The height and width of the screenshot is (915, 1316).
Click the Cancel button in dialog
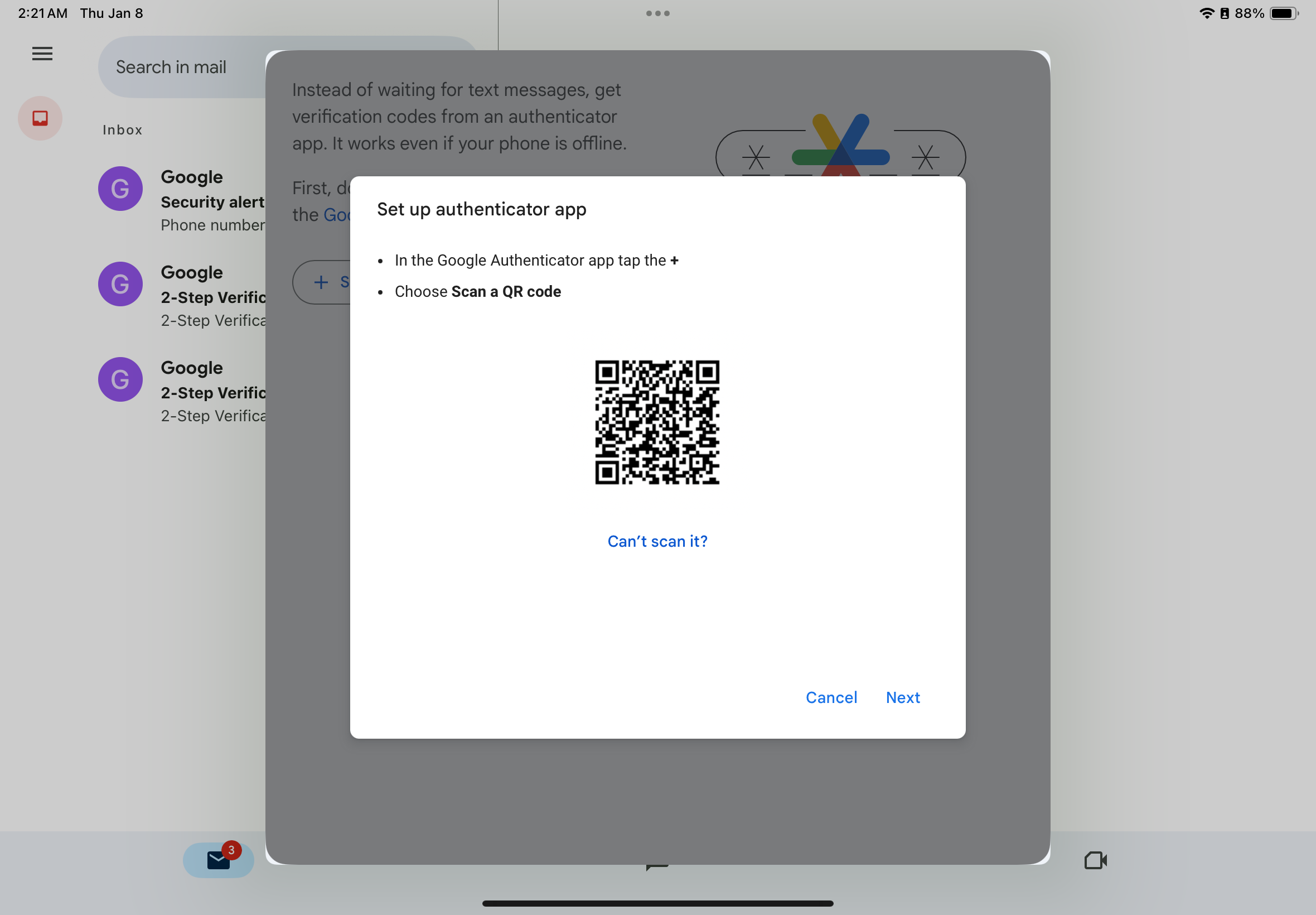[x=831, y=697]
